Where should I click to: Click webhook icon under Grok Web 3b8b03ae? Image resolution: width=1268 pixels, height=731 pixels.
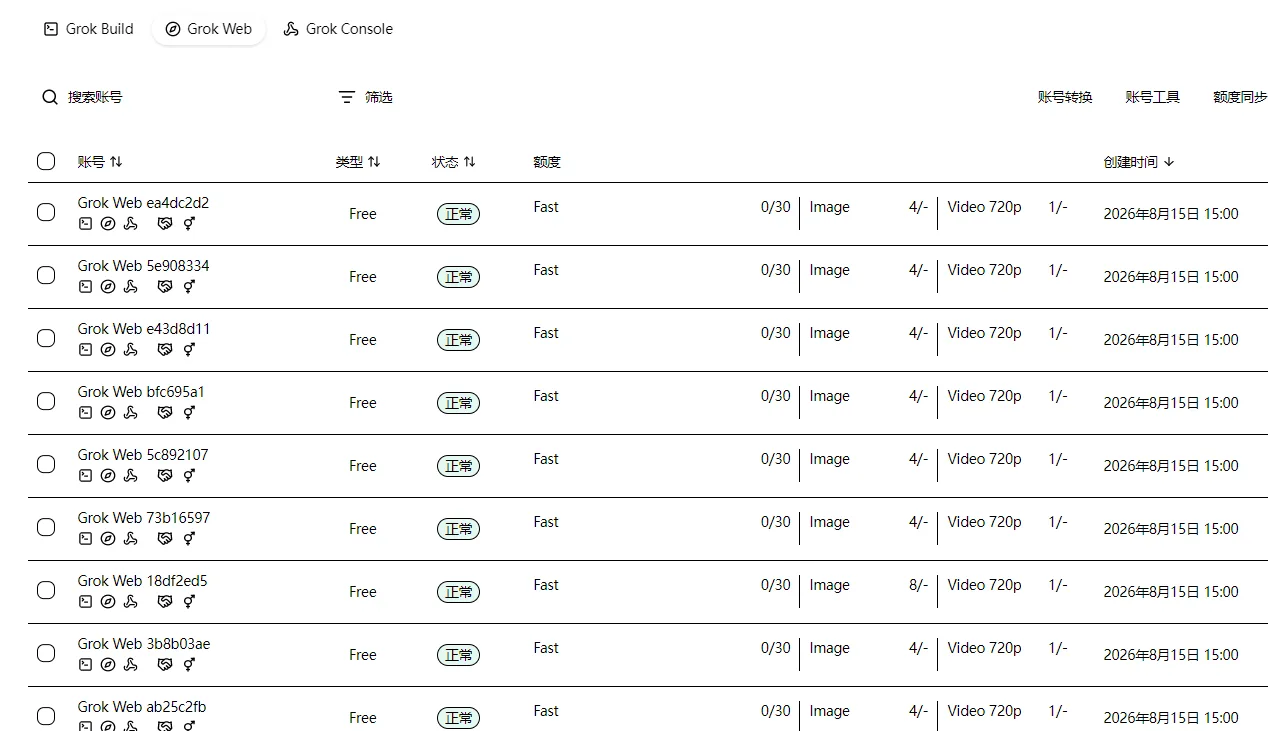(130, 665)
